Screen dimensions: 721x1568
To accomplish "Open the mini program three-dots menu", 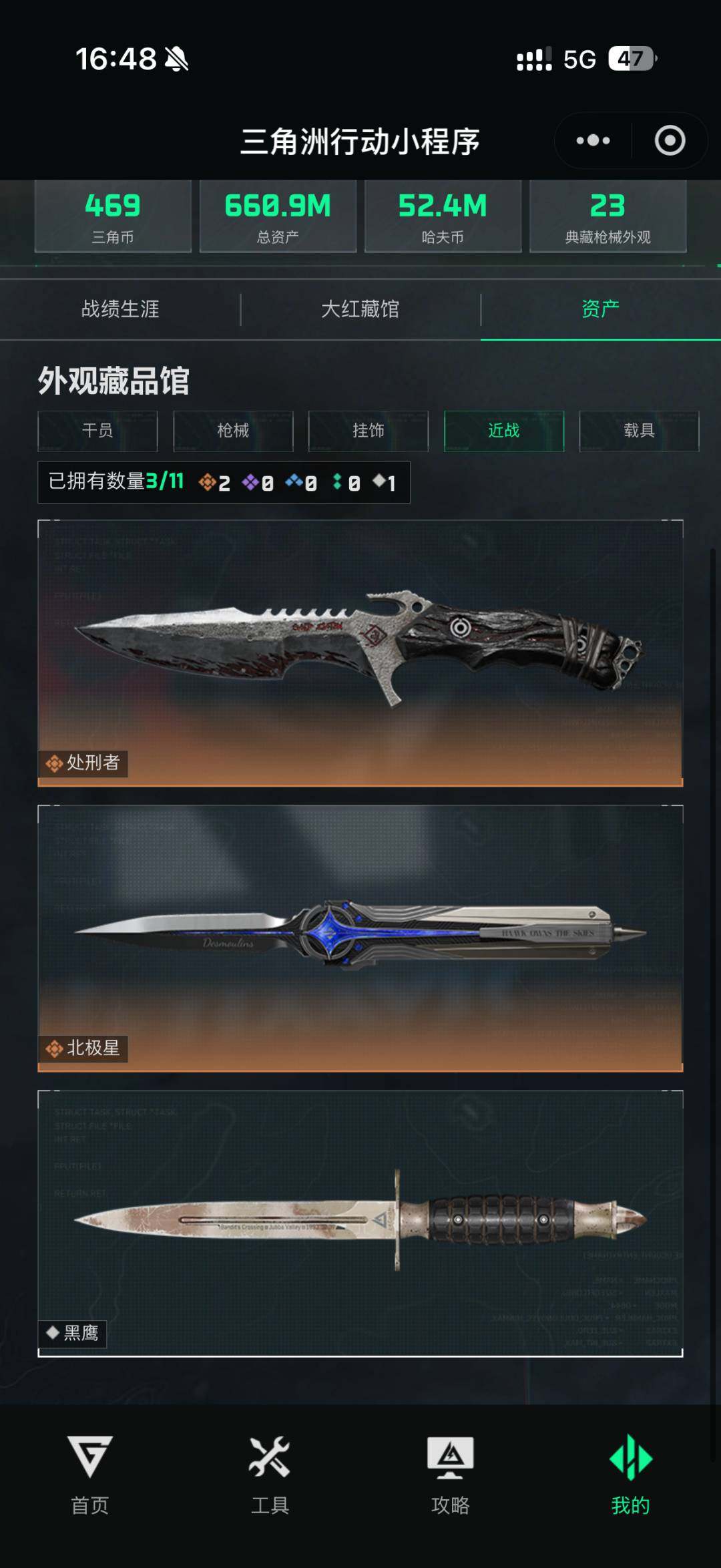I will [x=593, y=140].
